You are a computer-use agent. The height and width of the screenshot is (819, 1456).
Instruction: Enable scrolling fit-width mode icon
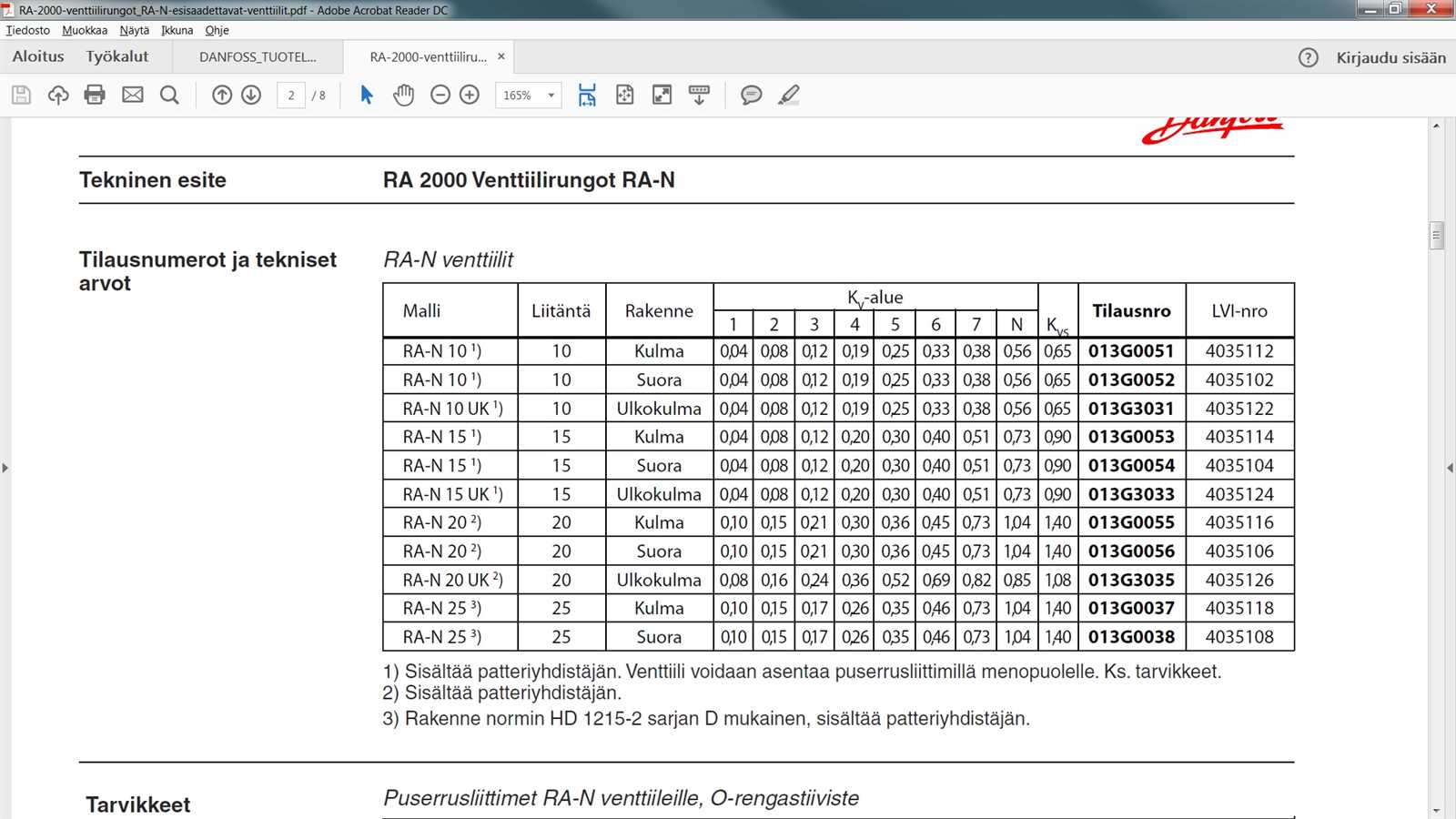click(x=587, y=95)
